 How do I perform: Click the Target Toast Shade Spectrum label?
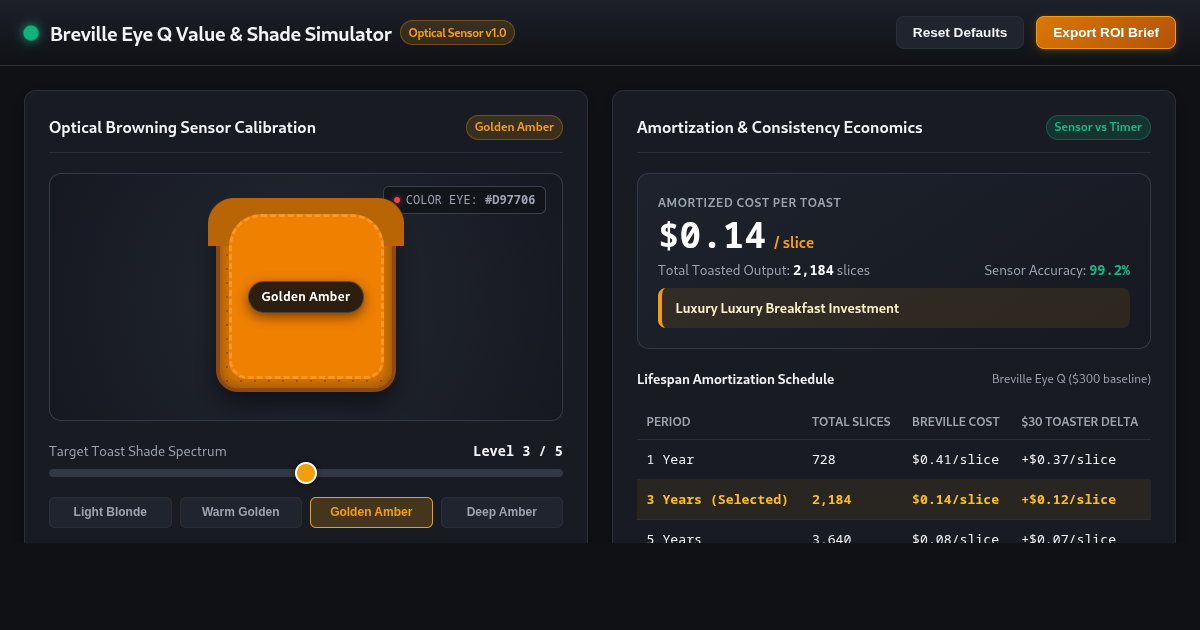138,451
